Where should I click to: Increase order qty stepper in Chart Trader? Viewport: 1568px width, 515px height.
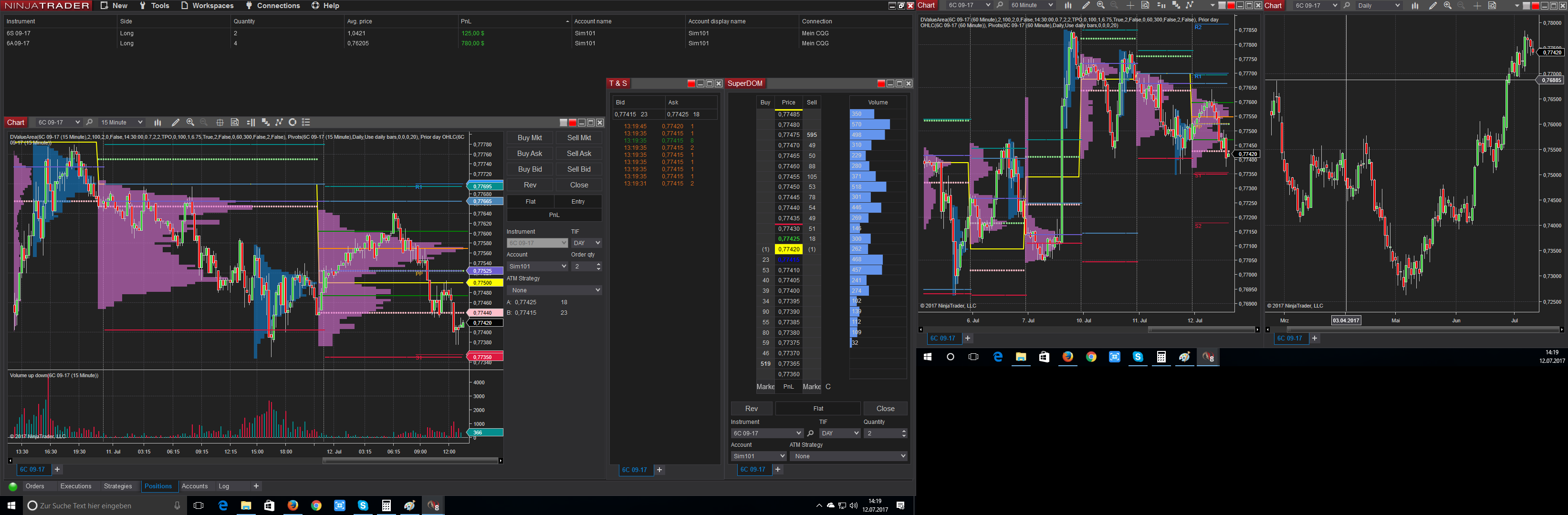coord(599,265)
